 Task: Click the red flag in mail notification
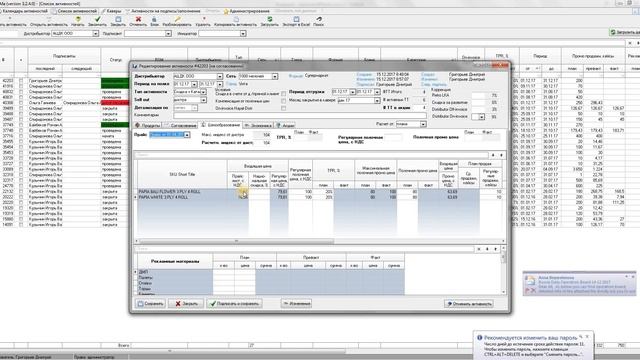click(527, 290)
